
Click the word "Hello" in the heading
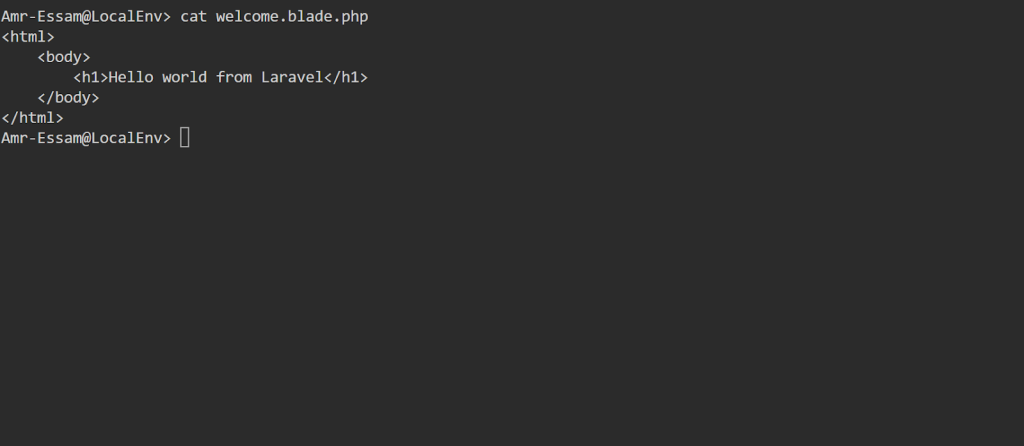(x=131, y=78)
